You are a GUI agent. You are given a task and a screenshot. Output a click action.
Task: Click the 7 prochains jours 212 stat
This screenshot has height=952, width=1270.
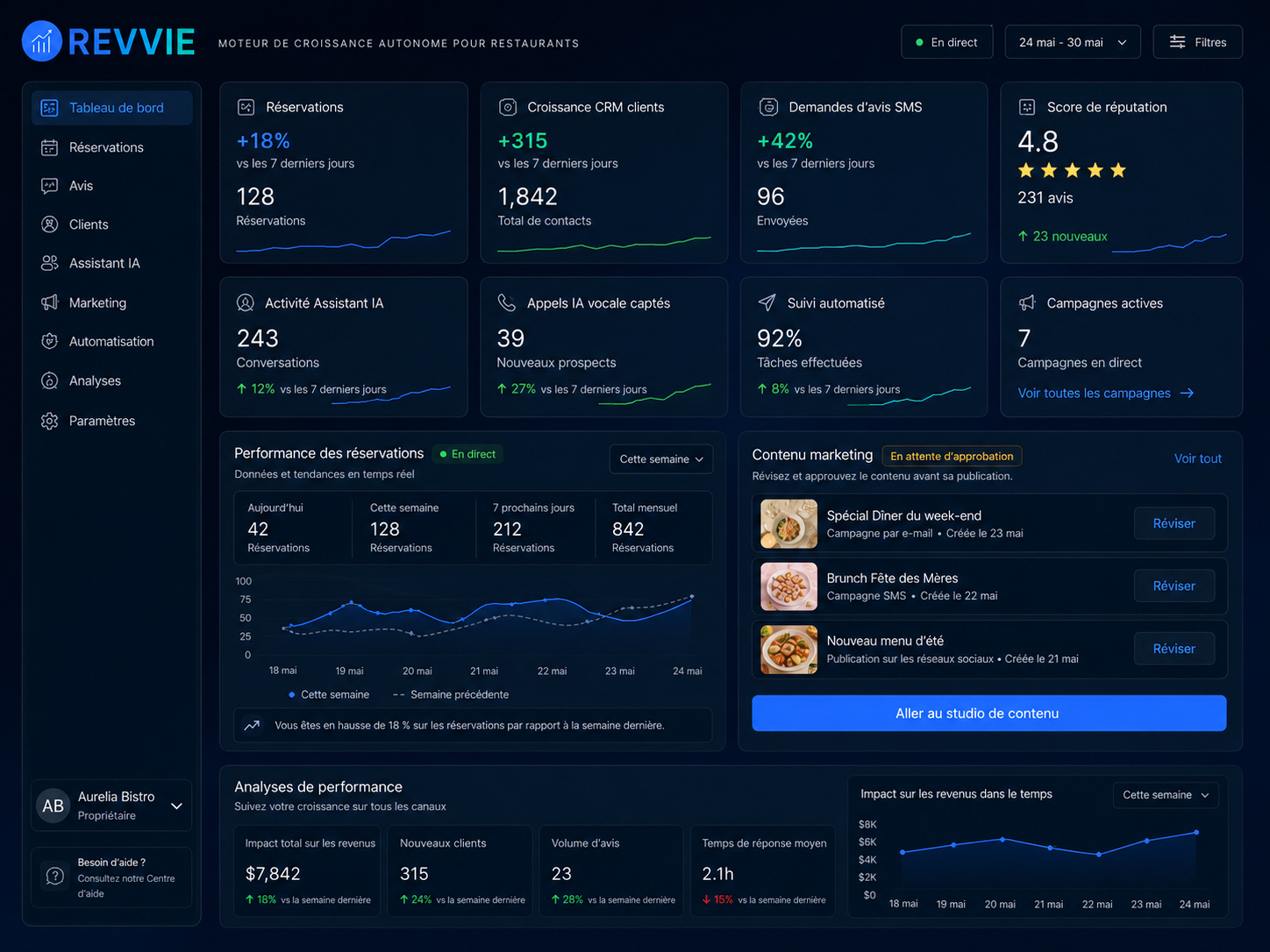533,528
